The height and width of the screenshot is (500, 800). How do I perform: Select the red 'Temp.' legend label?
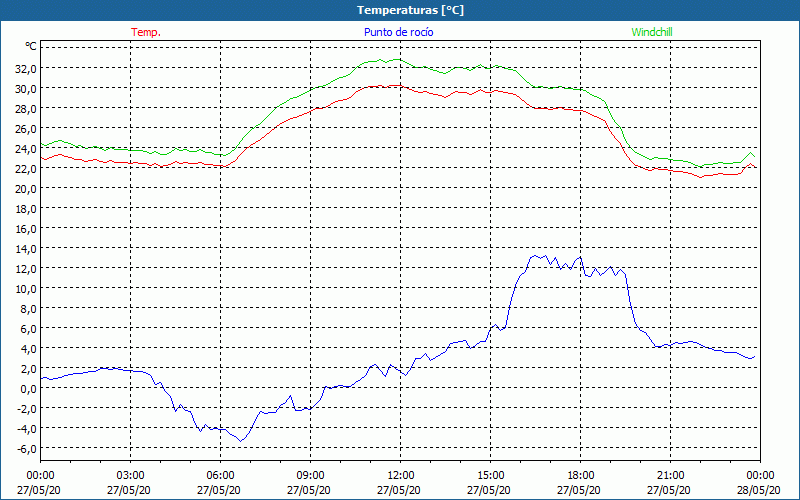coord(146,32)
